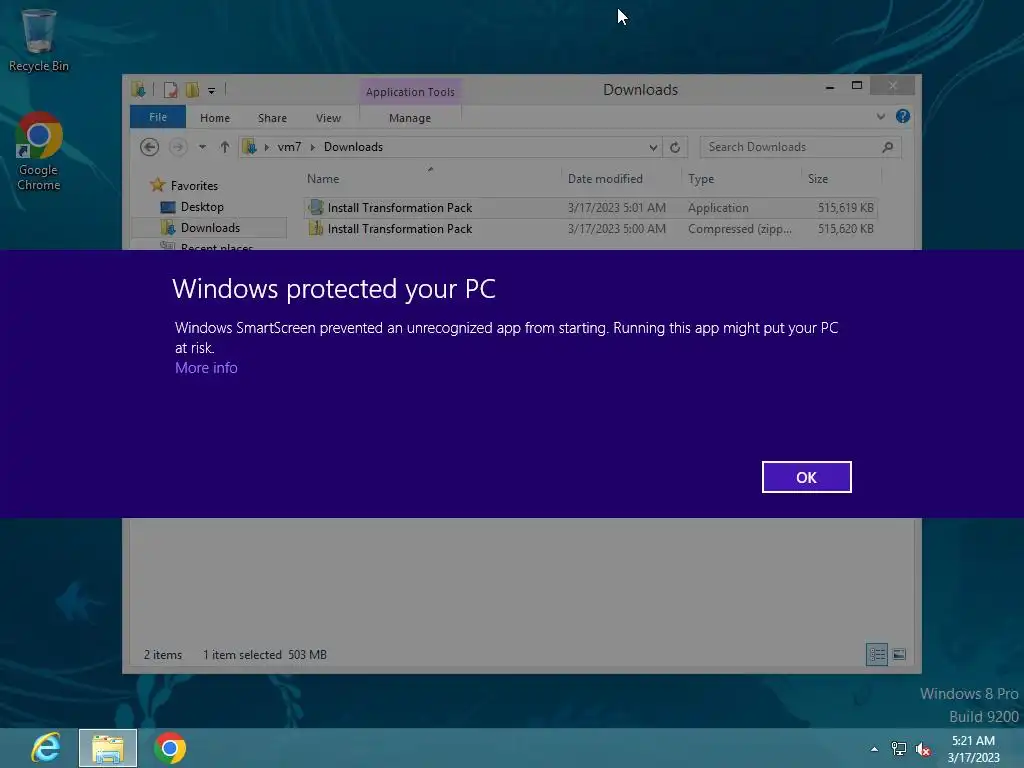Select Downloads in Favorites
Viewport: 1024px width, 768px height.
click(x=210, y=227)
